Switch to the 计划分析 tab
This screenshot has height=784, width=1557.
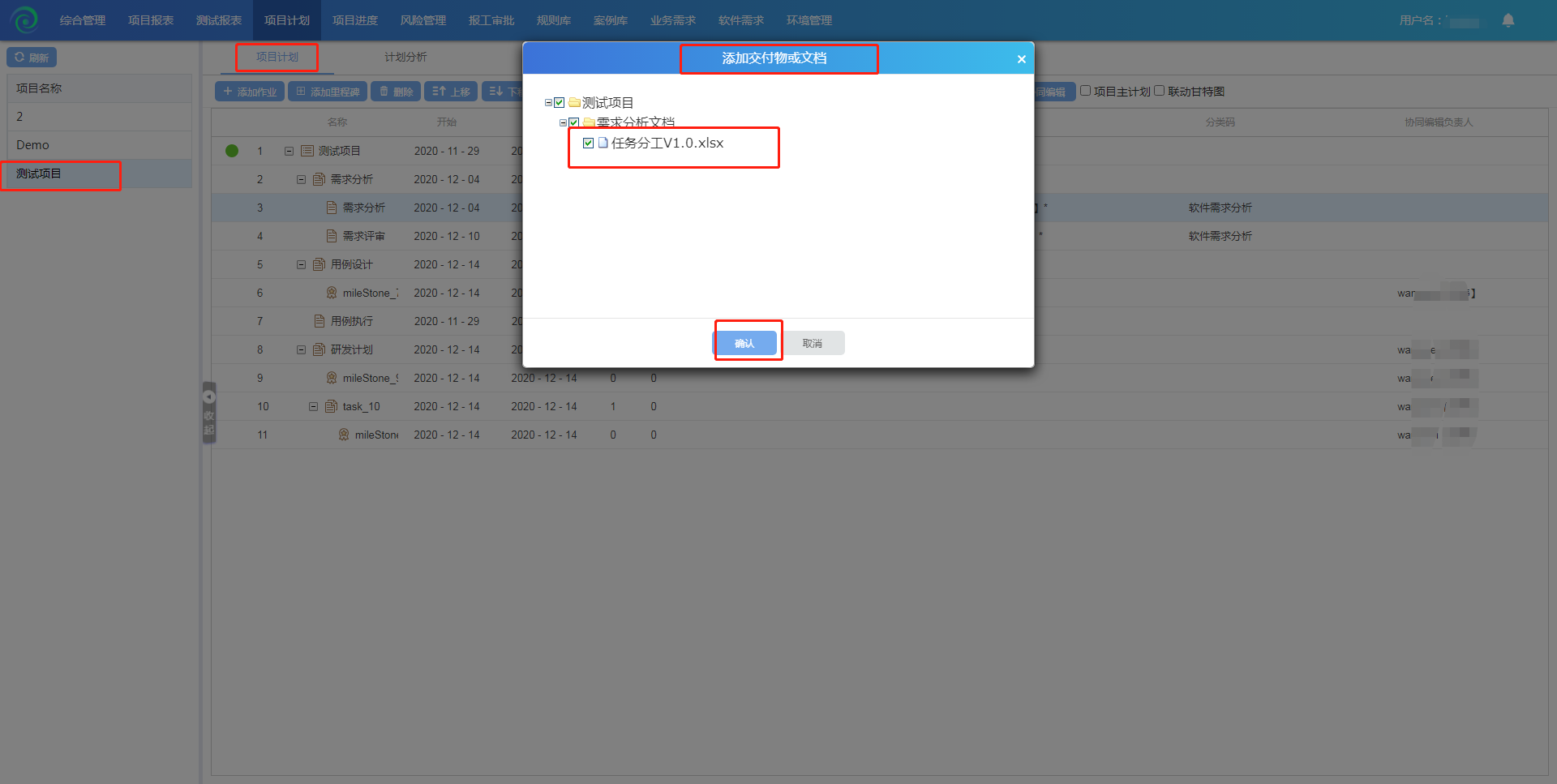(405, 57)
